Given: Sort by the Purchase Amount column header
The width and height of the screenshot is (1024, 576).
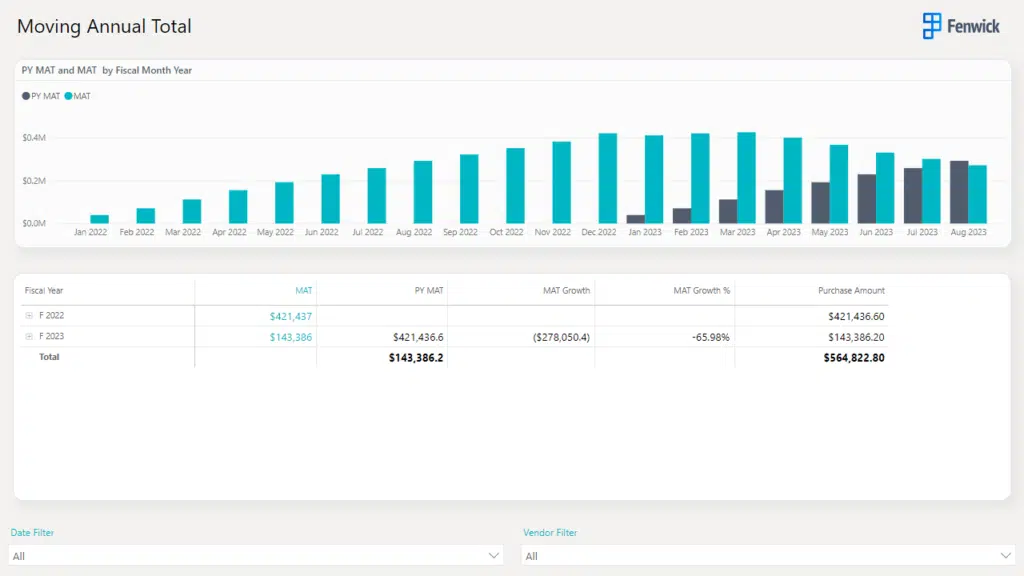Looking at the screenshot, I should coord(851,291).
